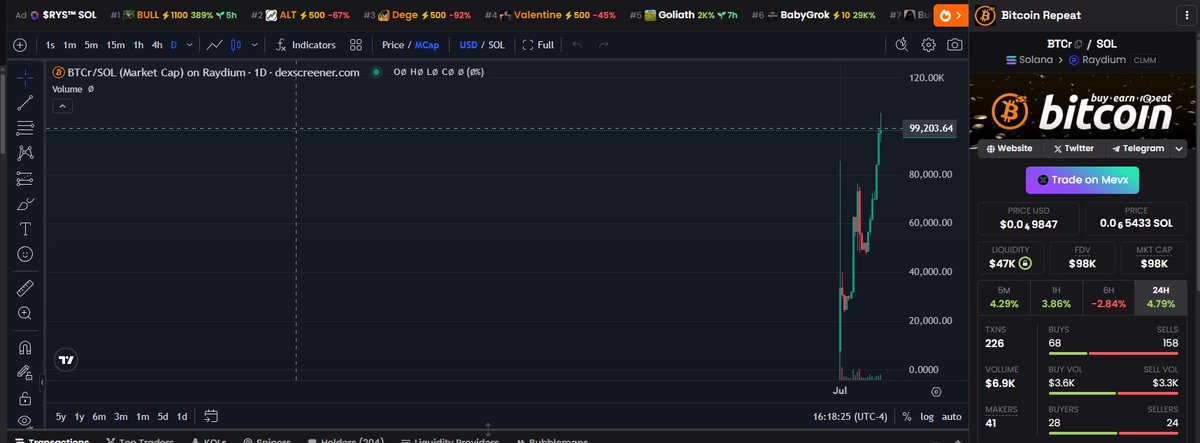Set chart interval to 1s

coord(51,45)
